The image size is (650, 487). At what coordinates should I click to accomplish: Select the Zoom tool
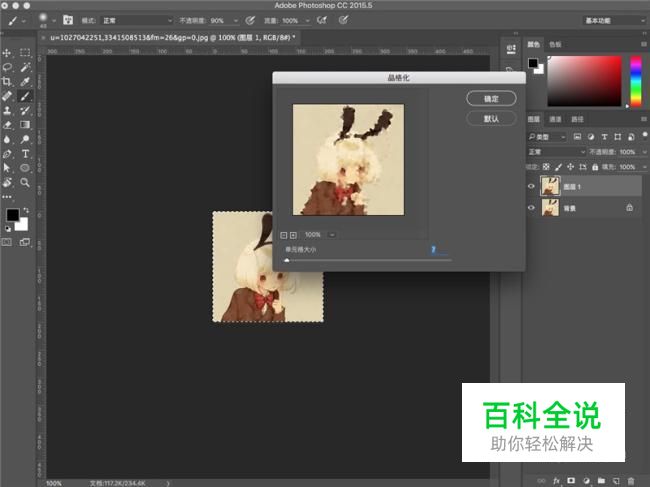click(25, 182)
